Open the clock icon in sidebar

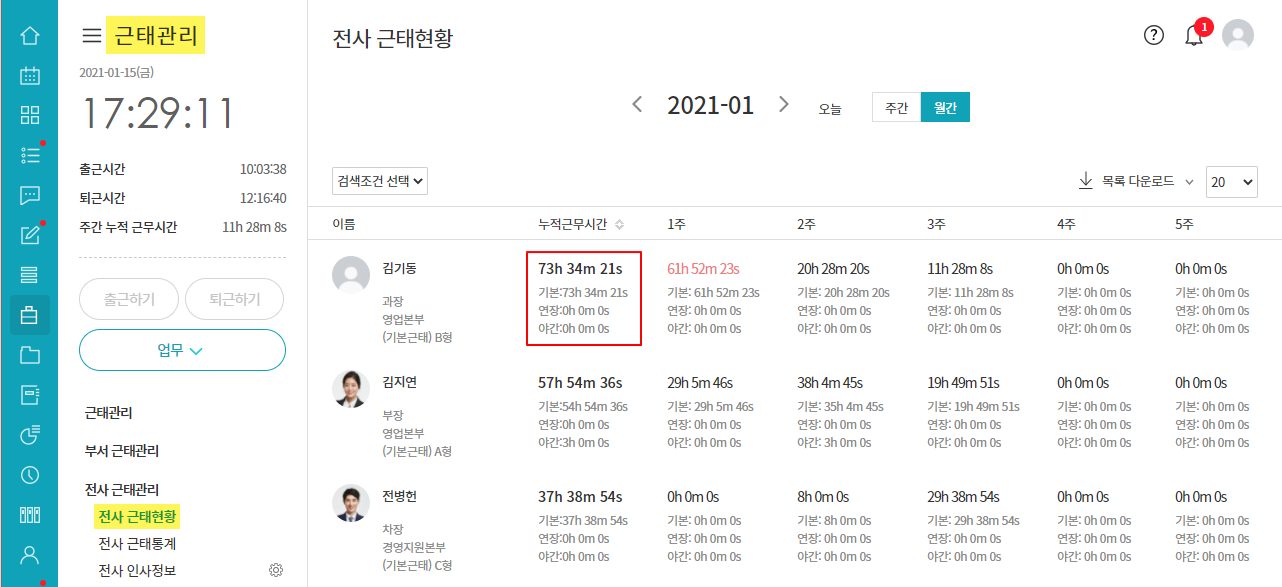pos(30,475)
